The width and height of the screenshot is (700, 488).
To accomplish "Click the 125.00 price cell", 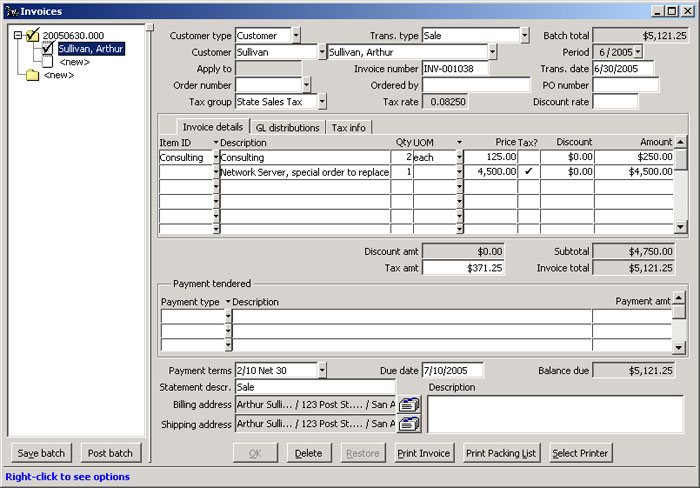I will click(x=491, y=157).
